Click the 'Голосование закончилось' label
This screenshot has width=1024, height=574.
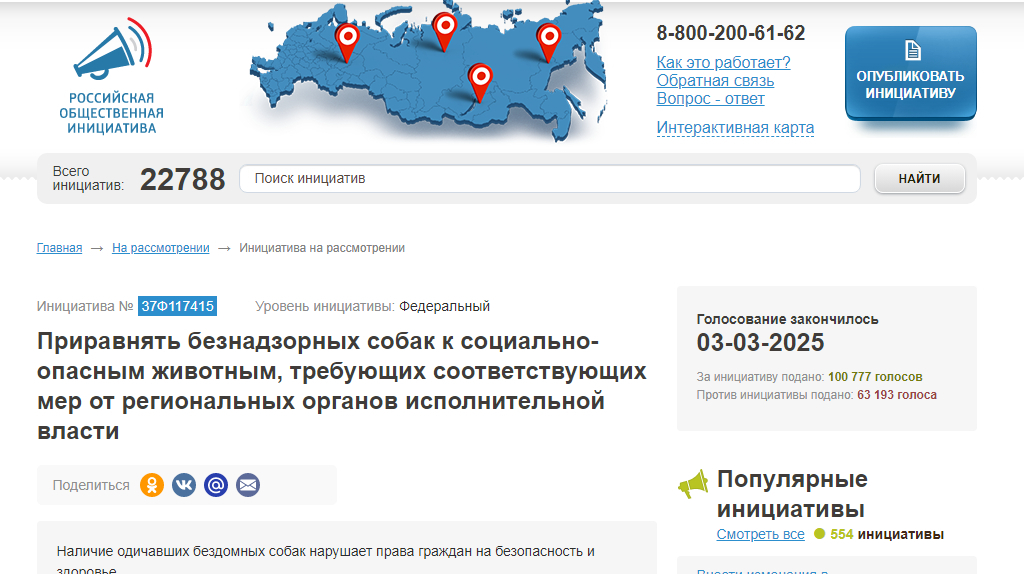click(787, 319)
